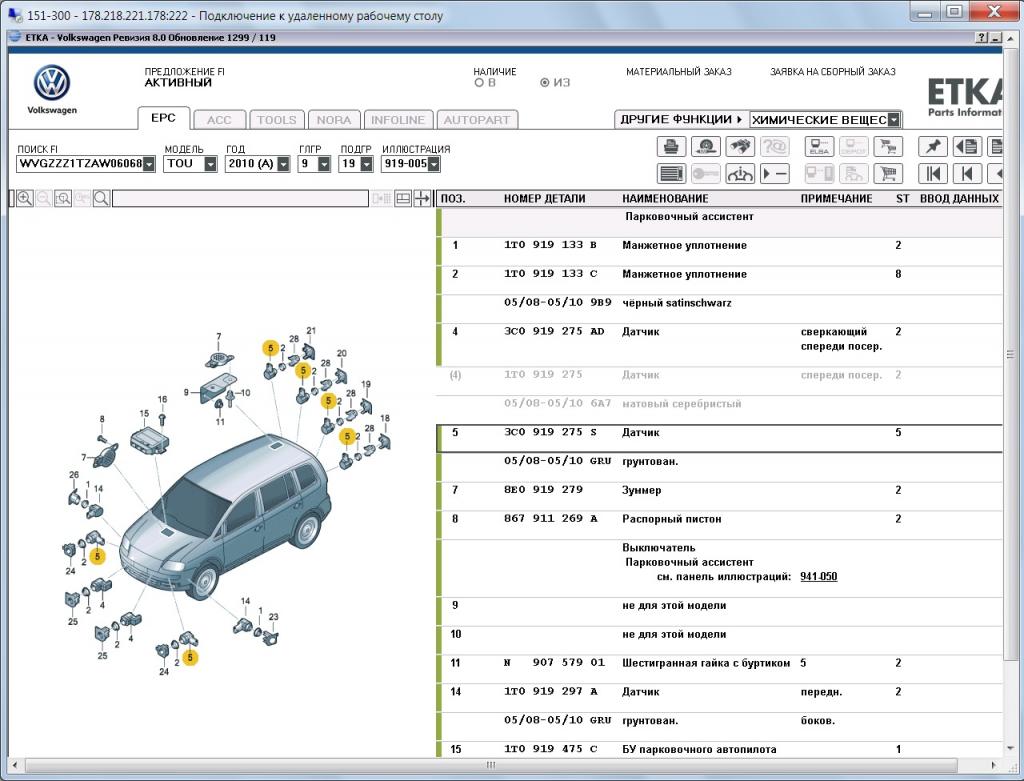Click yellow marker 5 near front left sensor

click(x=97, y=556)
